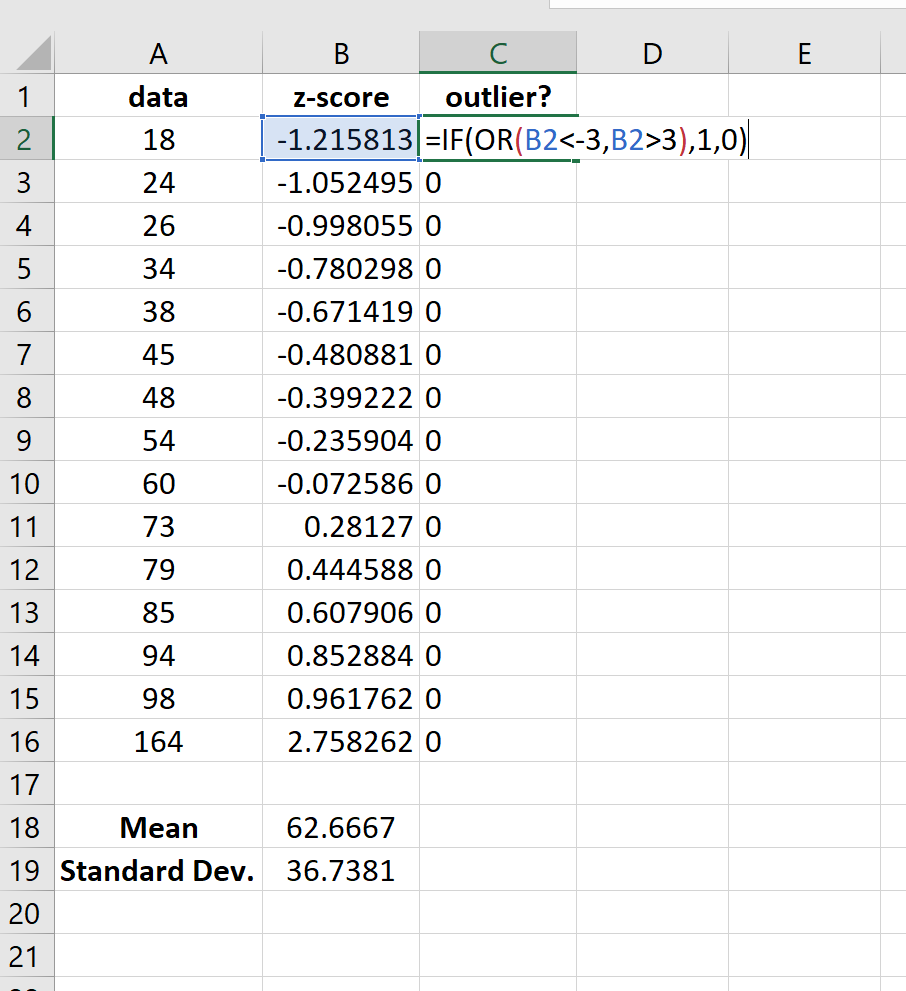906x991 pixels.
Task: Click the standard deviation value 36.7381
Action: (x=340, y=871)
